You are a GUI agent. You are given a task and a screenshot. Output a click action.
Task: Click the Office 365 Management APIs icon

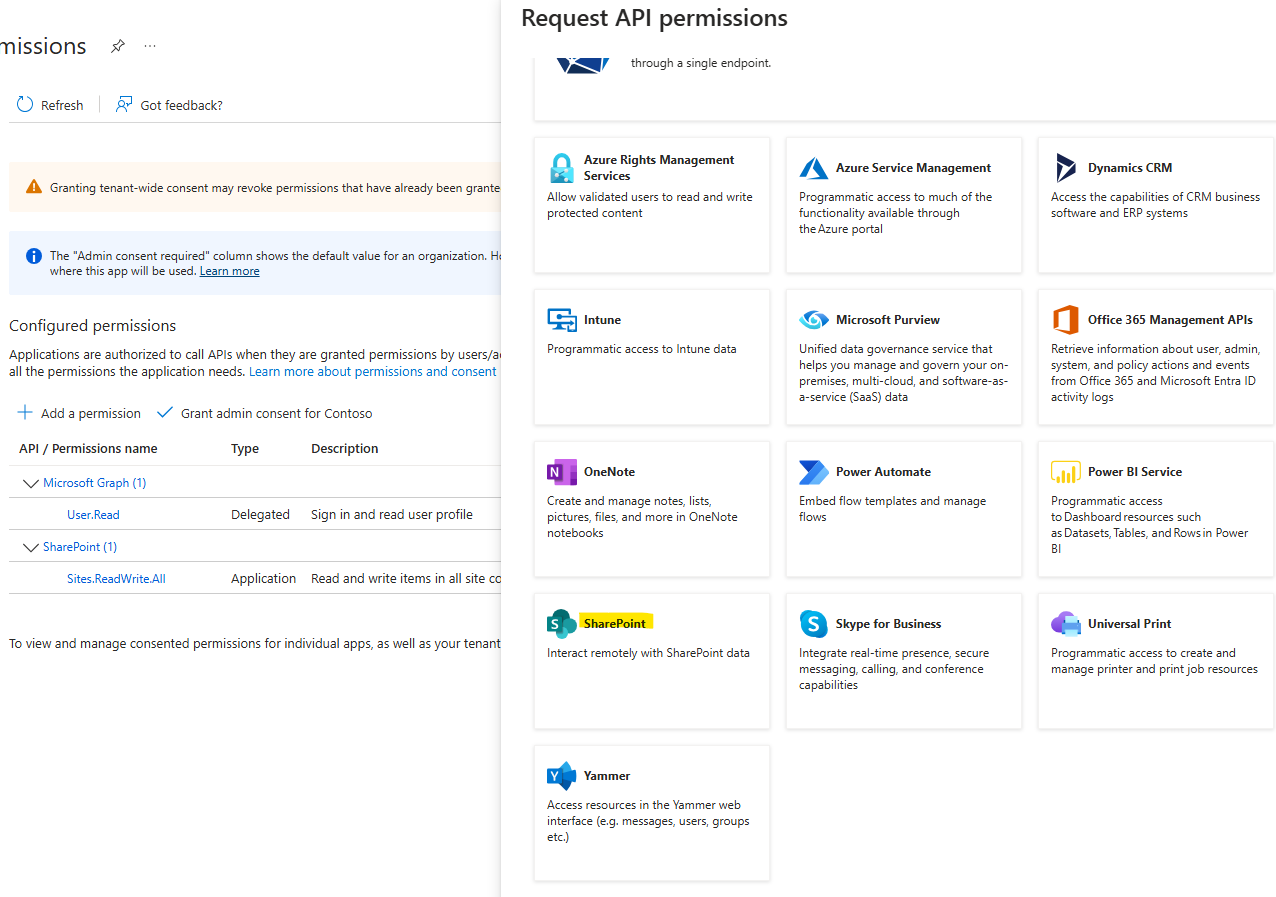tap(1066, 320)
